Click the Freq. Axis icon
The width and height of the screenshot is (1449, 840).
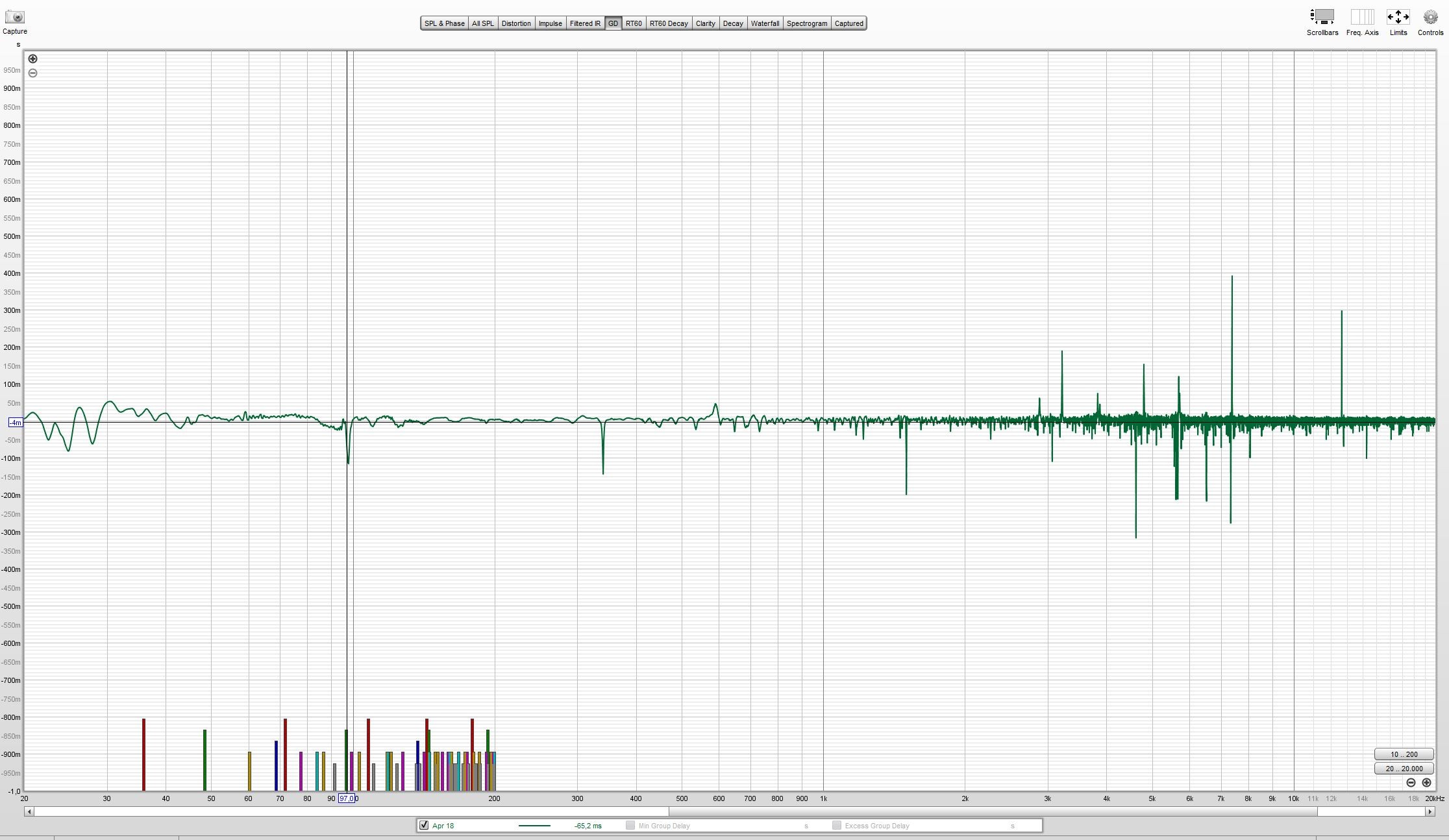[1361, 17]
